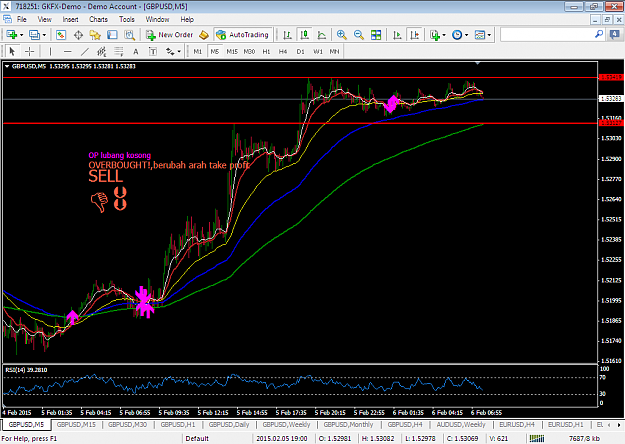The image size is (625, 444).
Task: Open the Periods clock icon
Action: [457, 35]
